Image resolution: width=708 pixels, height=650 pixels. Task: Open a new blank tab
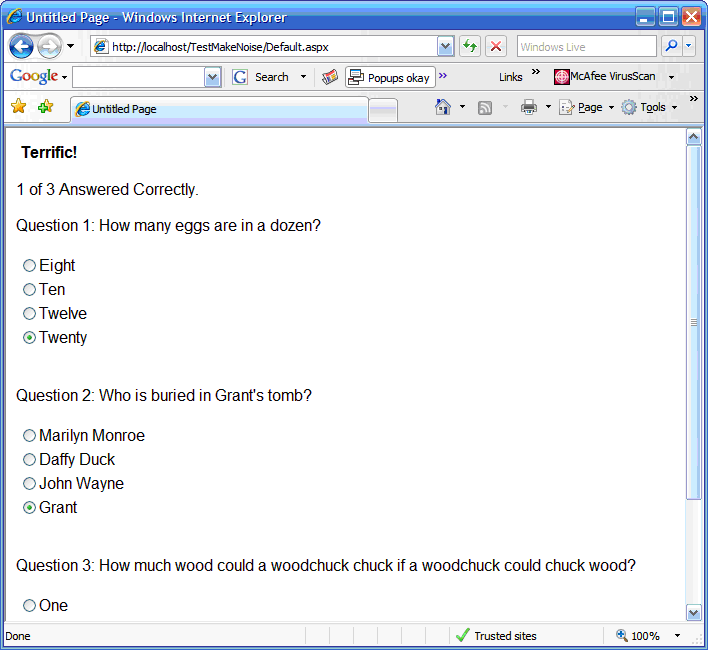383,110
